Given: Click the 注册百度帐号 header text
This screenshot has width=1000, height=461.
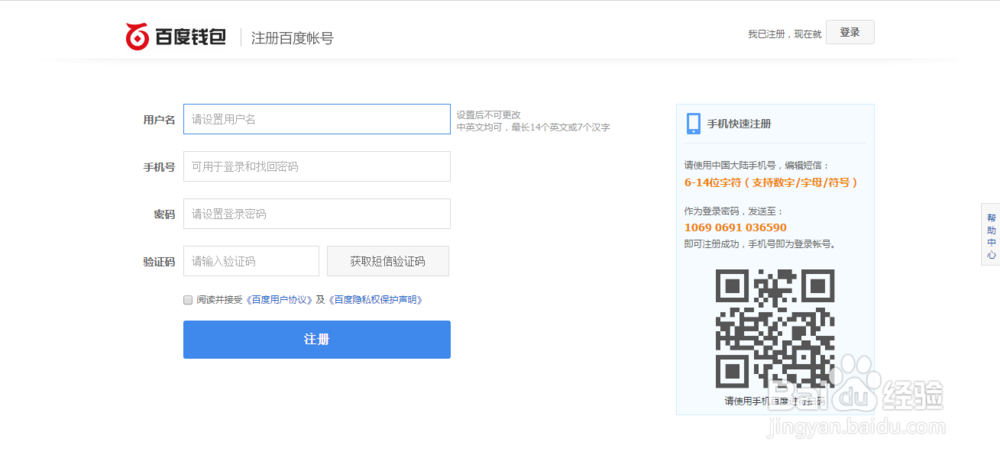Looking at the screenshot, I should click(x=292, y=38).
